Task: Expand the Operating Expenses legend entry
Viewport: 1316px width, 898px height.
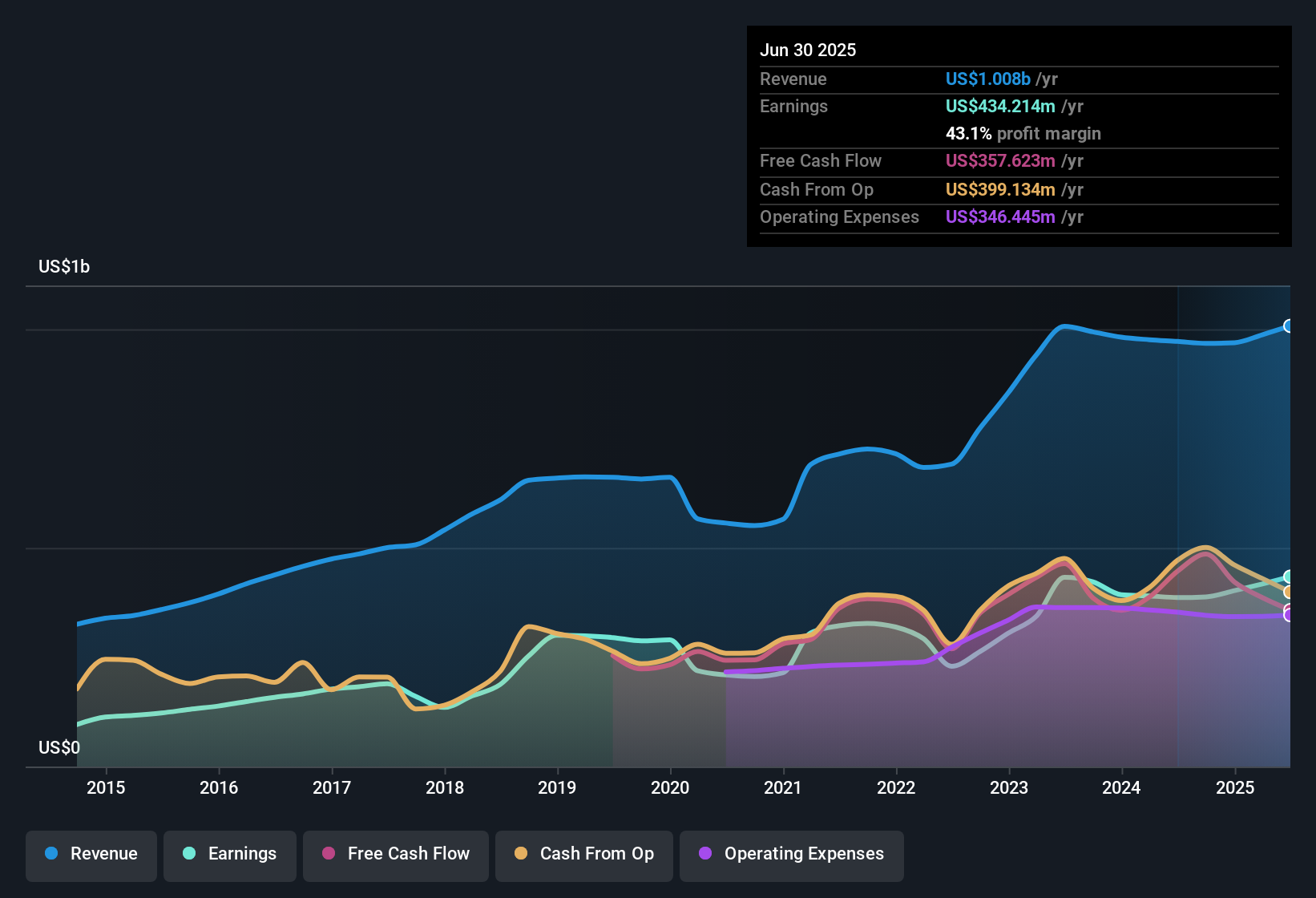Action: (x=791, y=855)
